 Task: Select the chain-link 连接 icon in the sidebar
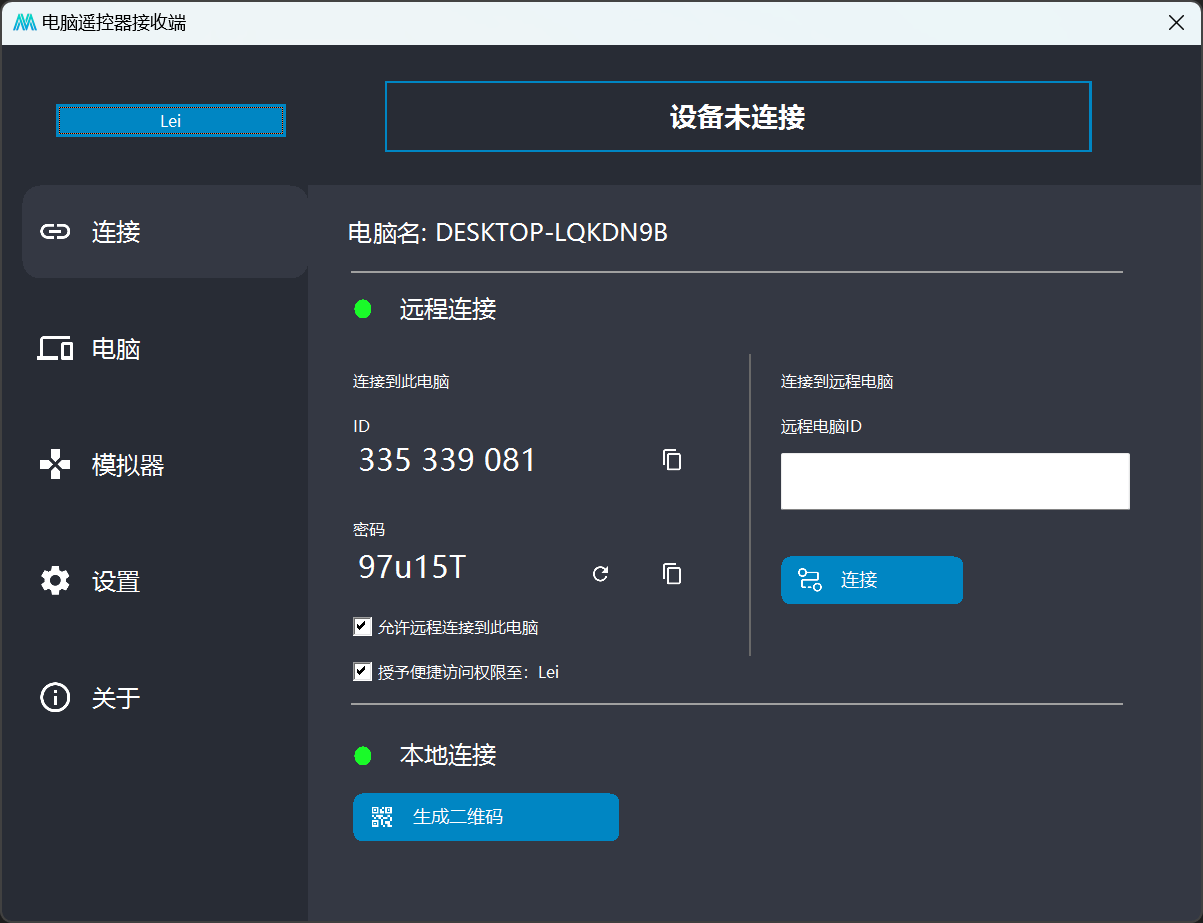[56, 232]
